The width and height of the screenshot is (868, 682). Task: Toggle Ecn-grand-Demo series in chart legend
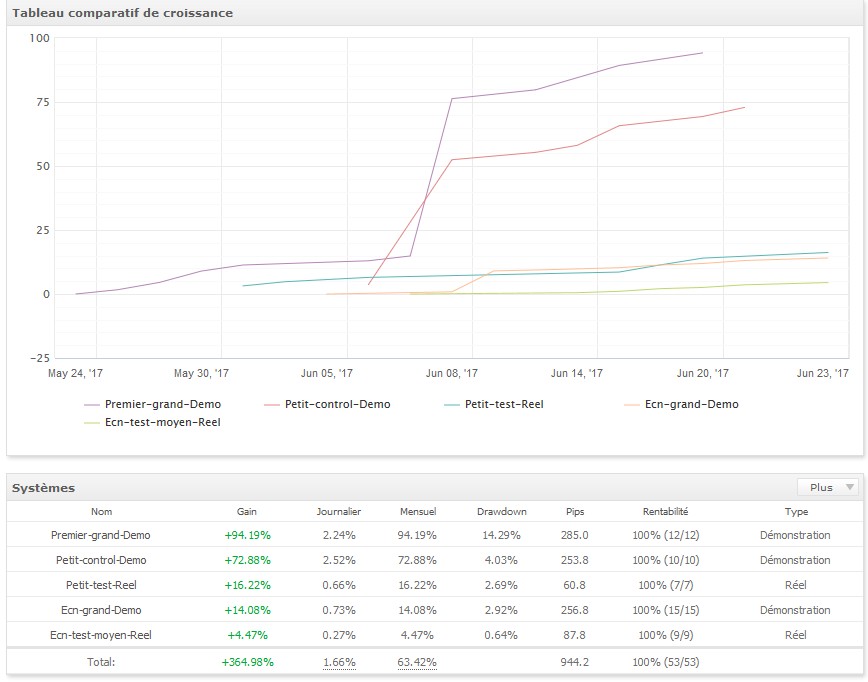(681, 405)
